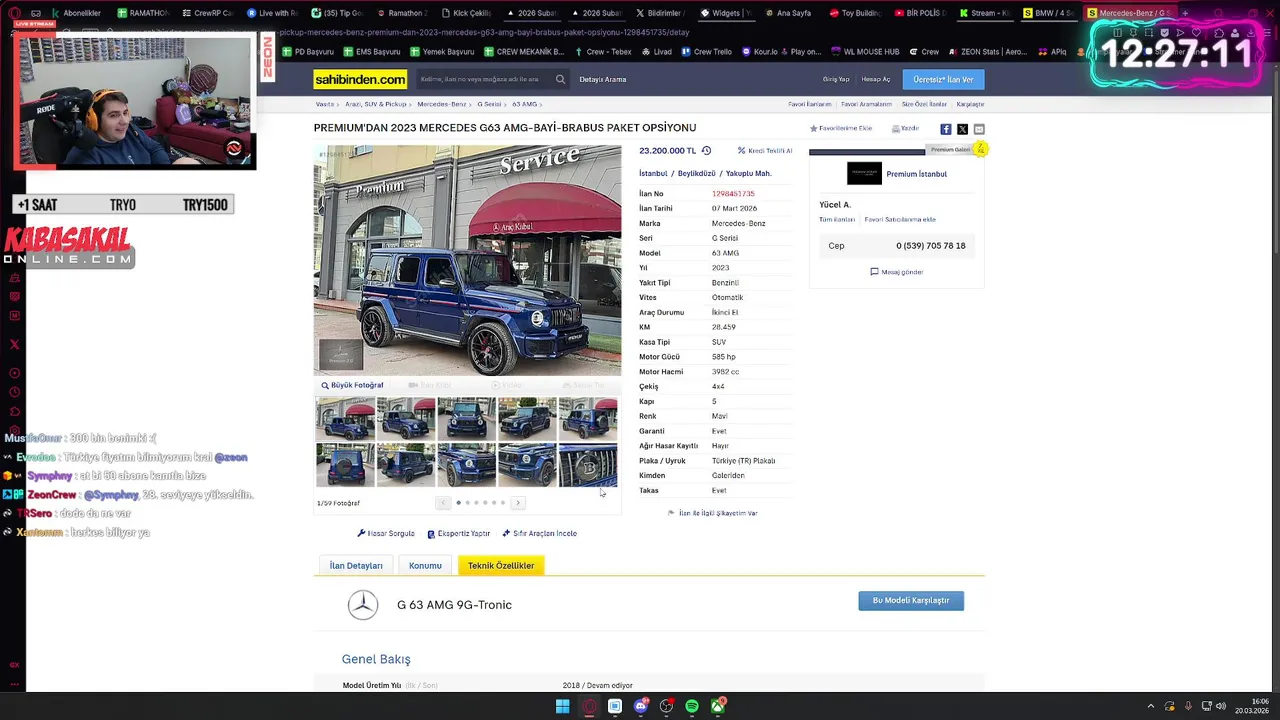Click the premium gallery badge icon
The height and width of the screenshot is (720, 1280).
tap(981, 149)
